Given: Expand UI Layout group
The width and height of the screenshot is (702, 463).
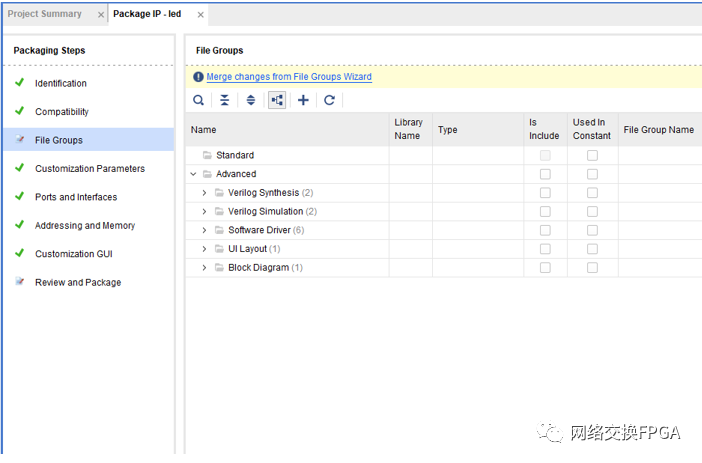Looking at the screenshot, I should (204, 249).
